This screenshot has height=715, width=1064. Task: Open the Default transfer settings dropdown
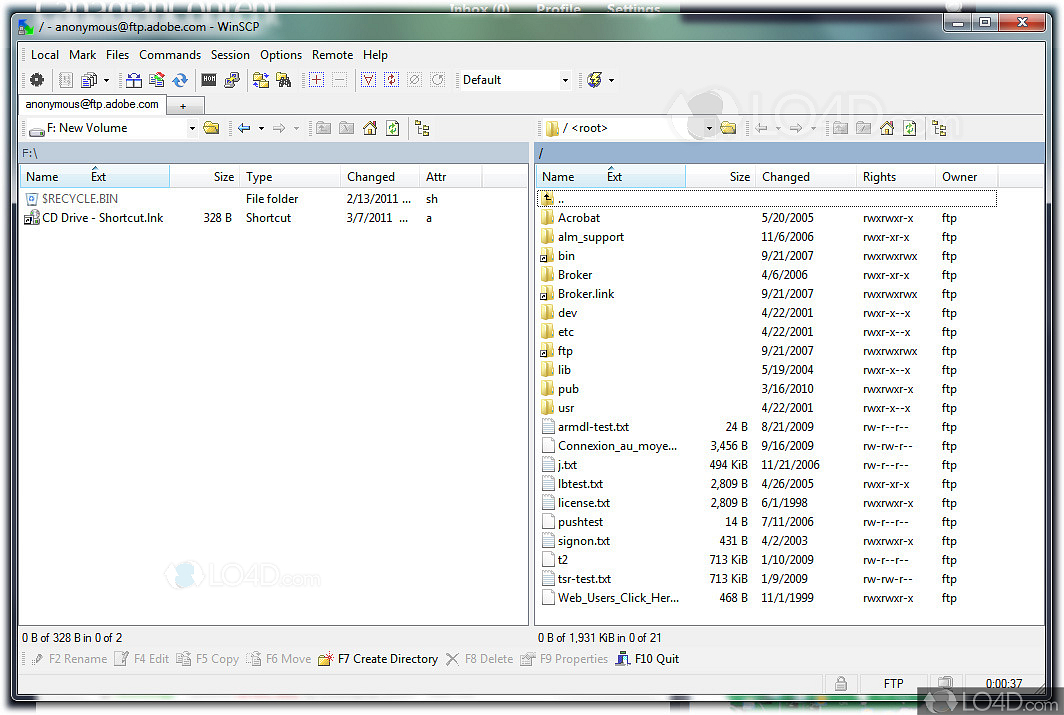pyautogui.click(x=565, y=80)
